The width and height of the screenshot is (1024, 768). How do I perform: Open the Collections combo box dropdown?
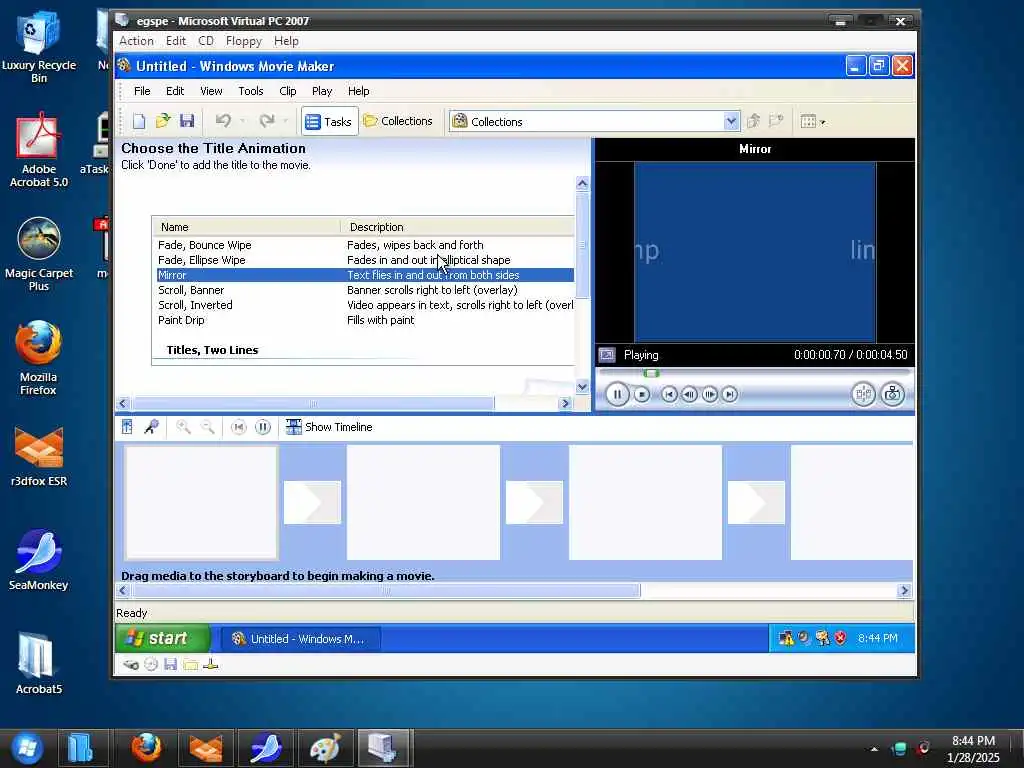pyautogui.click(x=731, y=121)
